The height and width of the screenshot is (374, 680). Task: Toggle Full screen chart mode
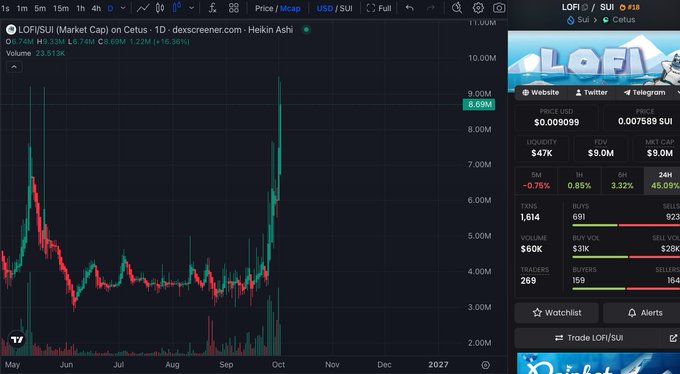pos(379,8)
